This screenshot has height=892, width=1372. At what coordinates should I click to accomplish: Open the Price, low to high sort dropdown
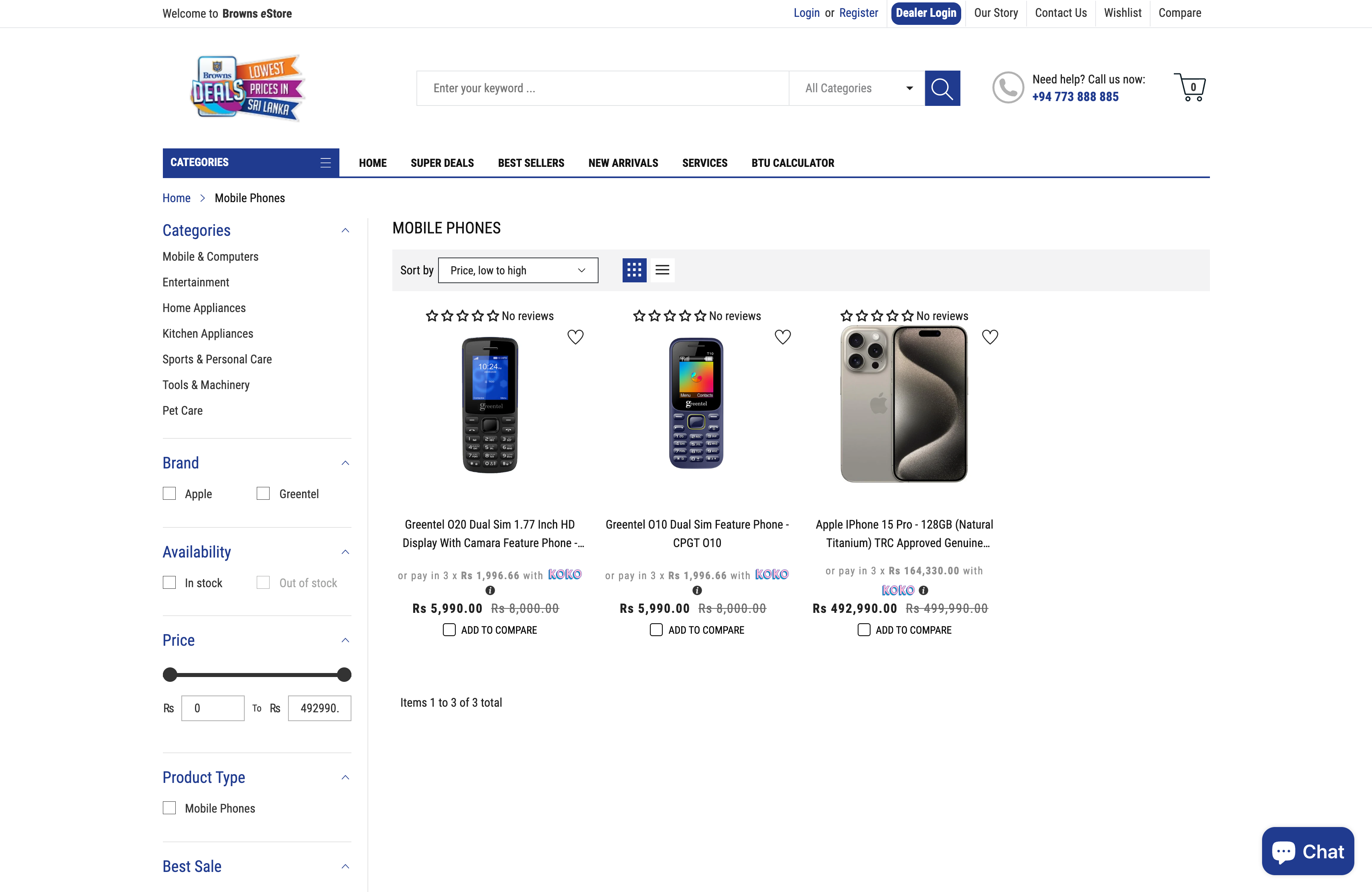click(518, 270)
